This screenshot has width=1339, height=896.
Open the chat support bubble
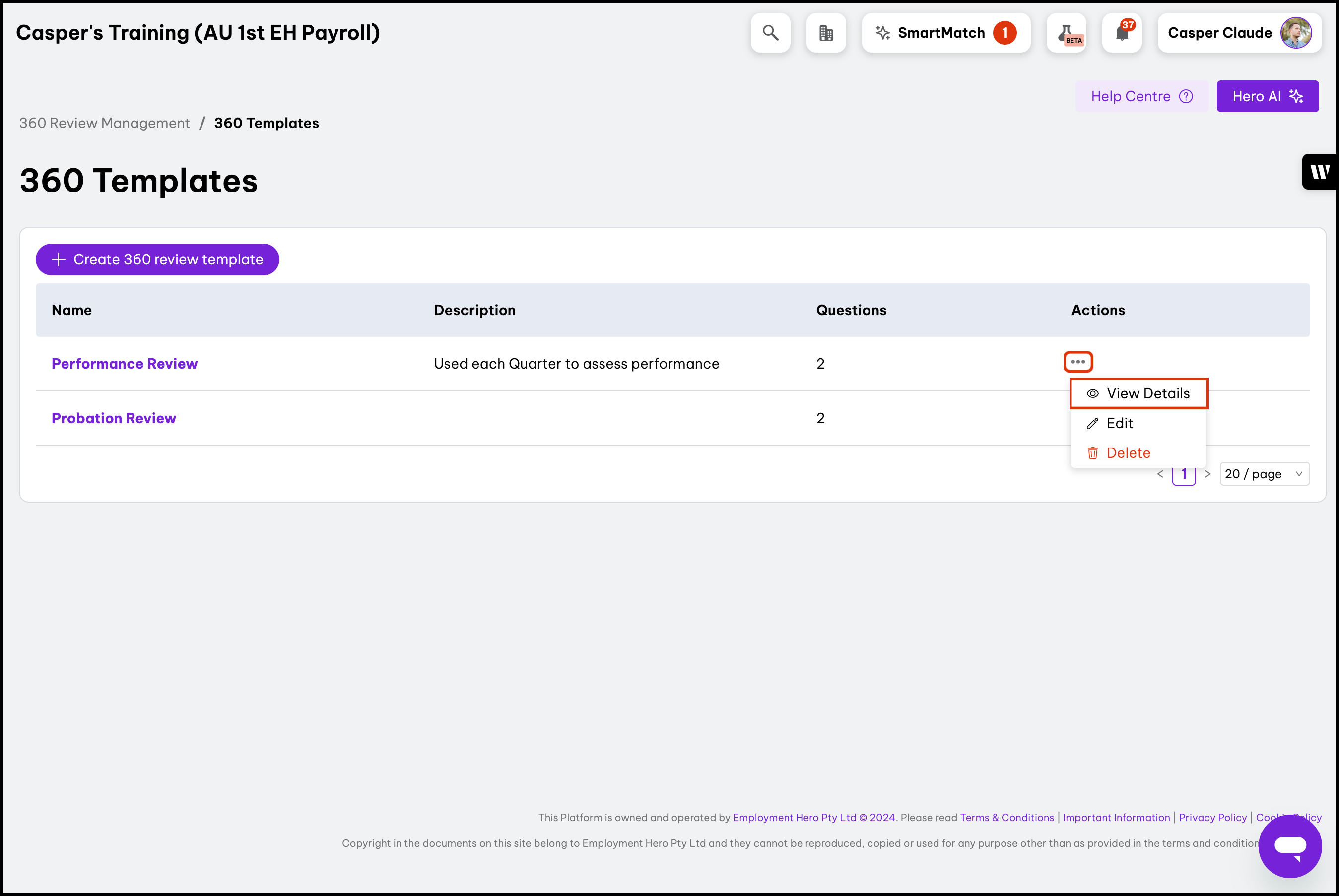(x=1289, y=846)
